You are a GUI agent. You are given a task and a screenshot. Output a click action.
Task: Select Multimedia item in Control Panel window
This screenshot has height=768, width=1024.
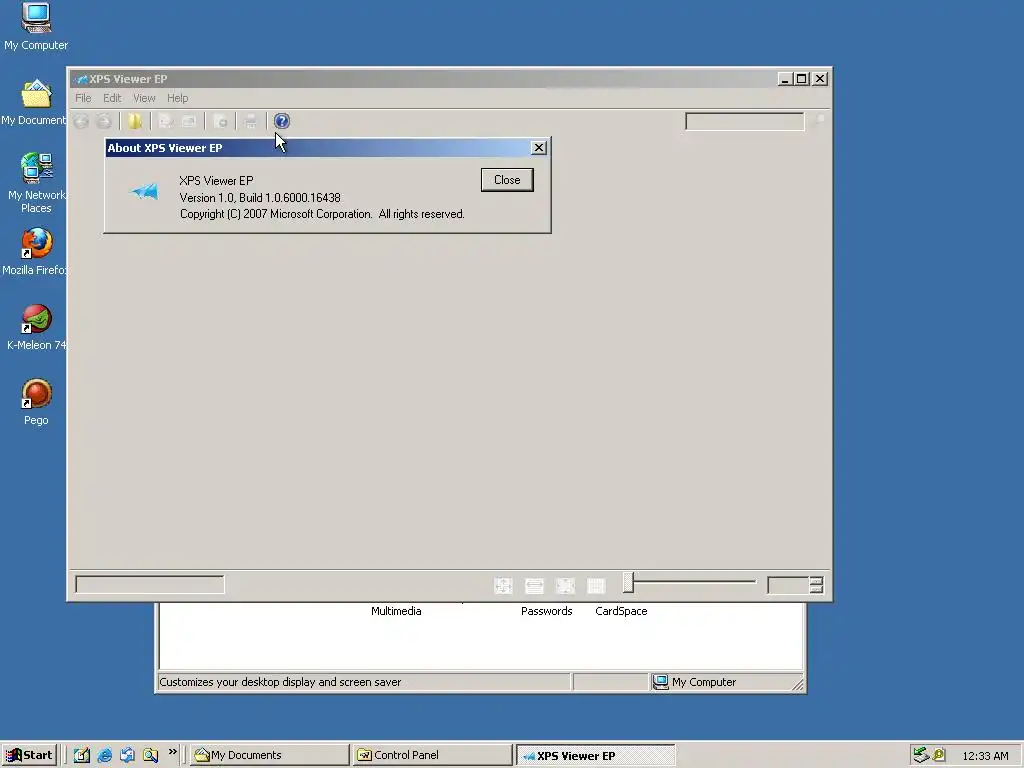click(x=396, y=611)
